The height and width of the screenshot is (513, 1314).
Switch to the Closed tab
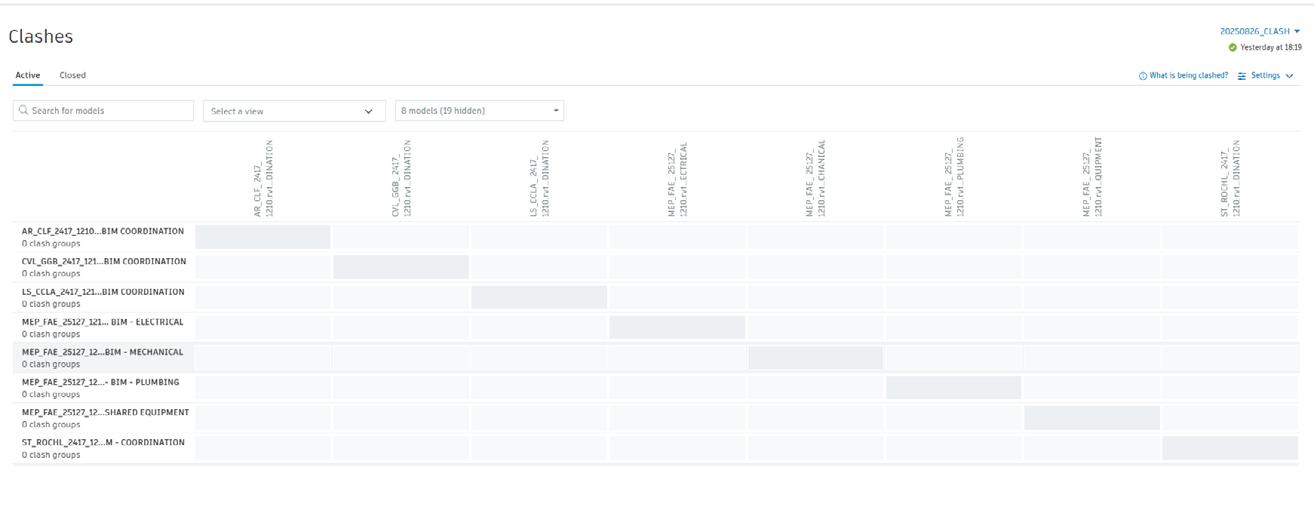pyautogui.click(x=72, y=75)
